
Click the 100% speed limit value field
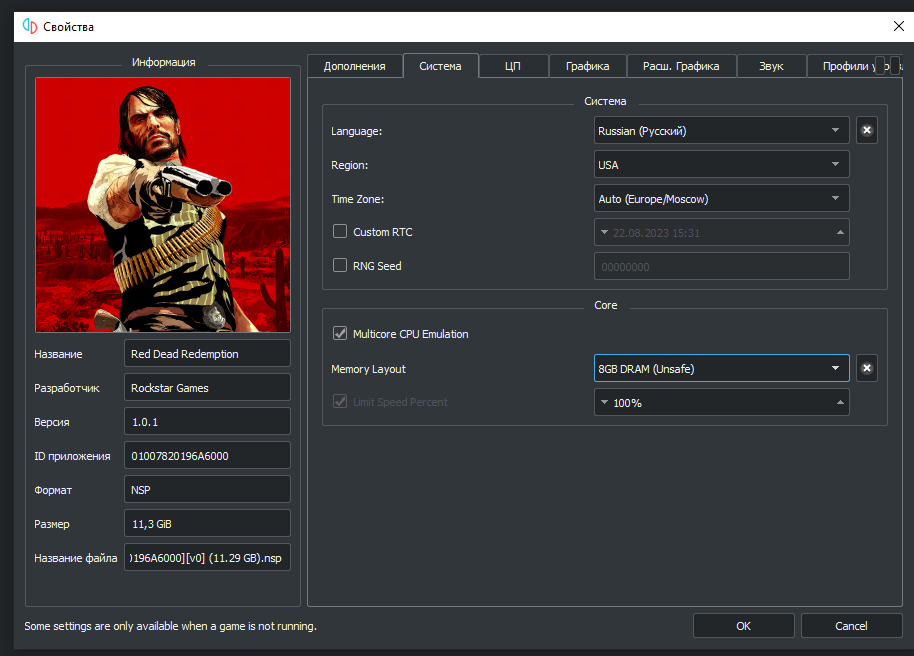pos(721,402)
